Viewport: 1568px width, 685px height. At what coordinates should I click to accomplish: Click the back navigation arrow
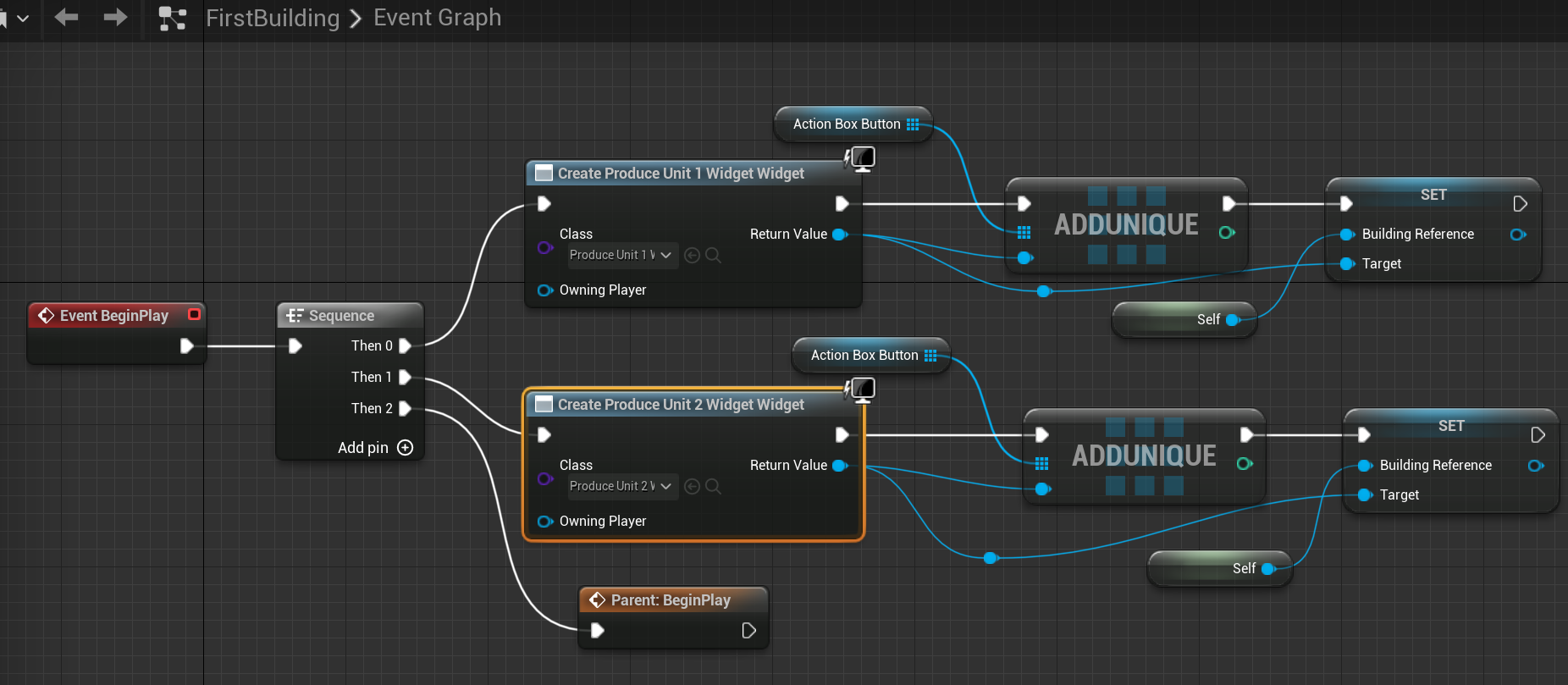(x=66, y=17)
